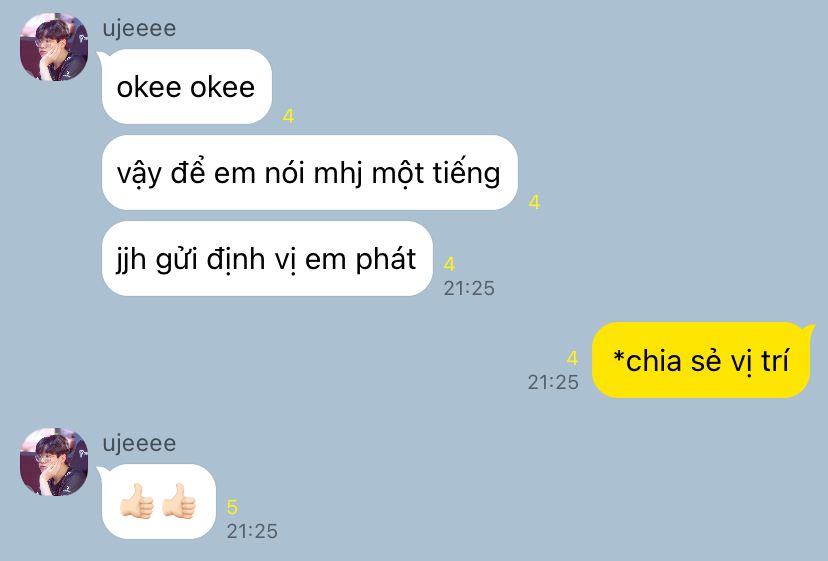This screenshot has height=561, width=828.
Task: Tap the thumbs-up emoji message bubble
Action: click(x=158, y=501)
